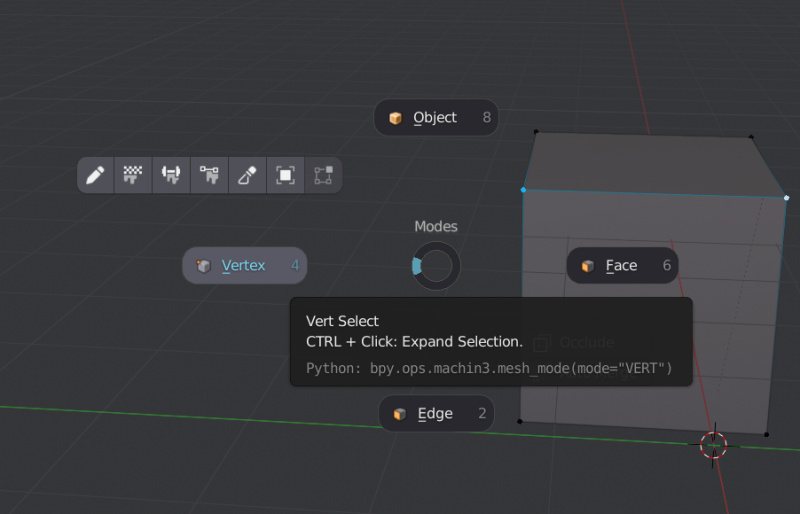Click the orange cube icon beside Object
Image resolution: width=800 pixels, height=514 pixels.
coord(396,118)
